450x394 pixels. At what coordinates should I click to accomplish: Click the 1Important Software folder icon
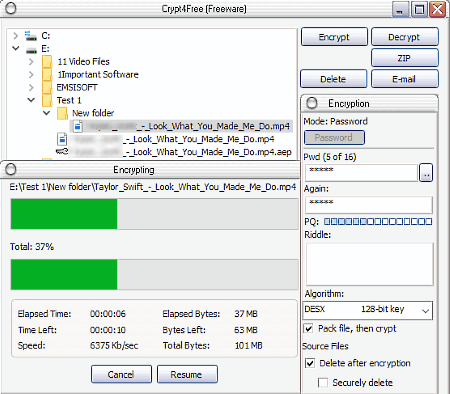(x=47, y=74)
